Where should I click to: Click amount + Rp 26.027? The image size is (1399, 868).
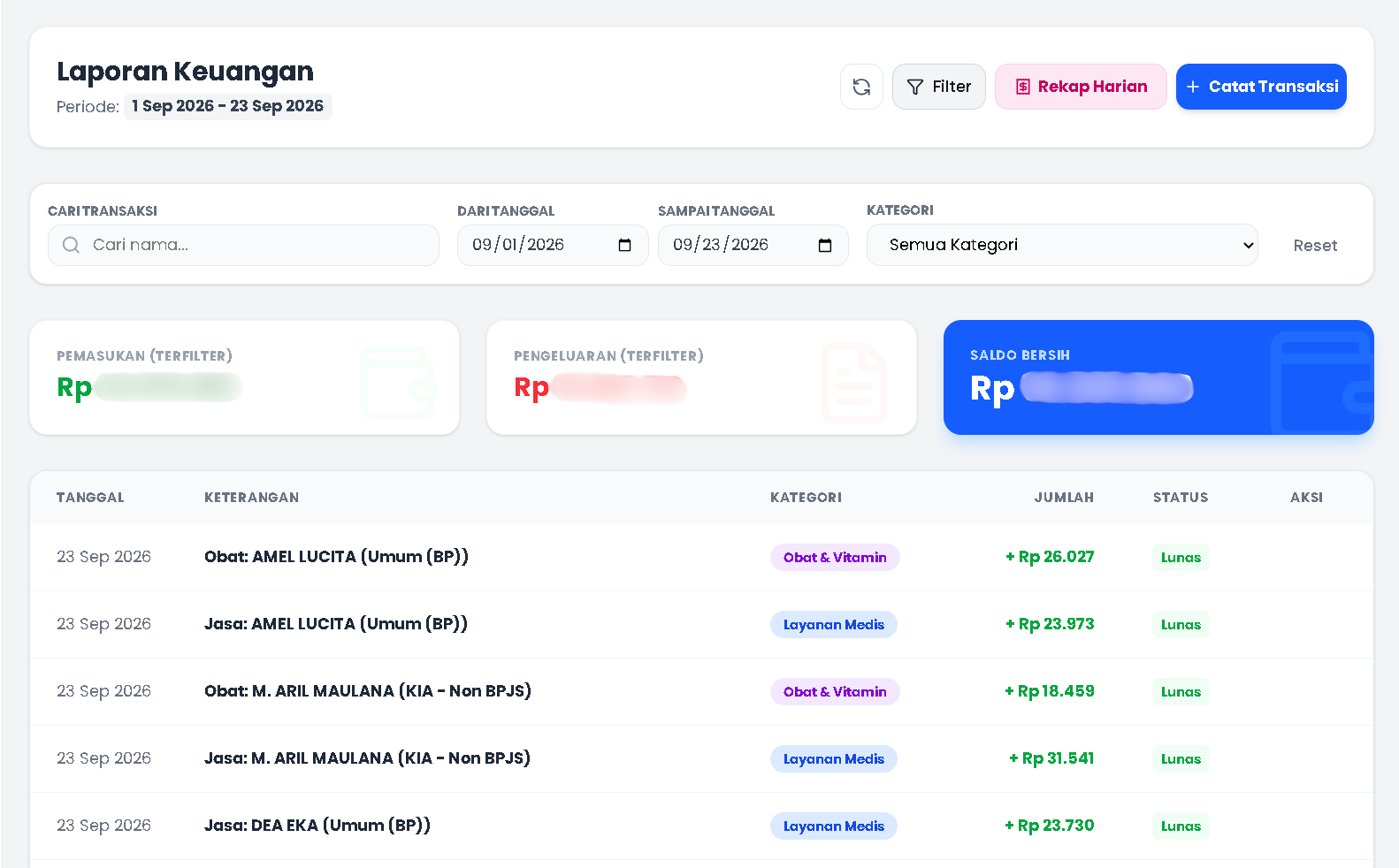[x=1050, y=557]
